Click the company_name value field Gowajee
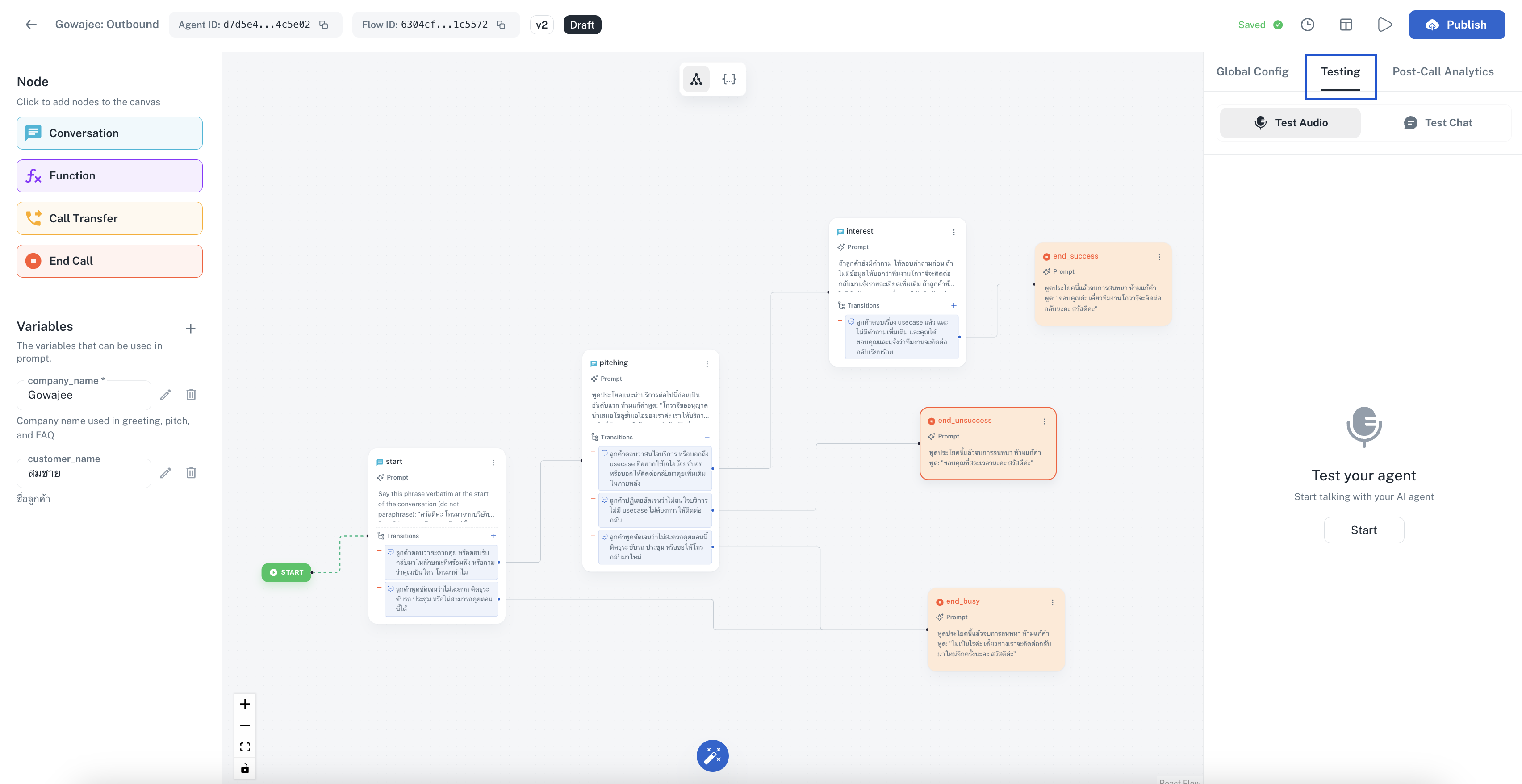Screen dimensions: 1522x784 pos(84,395)
